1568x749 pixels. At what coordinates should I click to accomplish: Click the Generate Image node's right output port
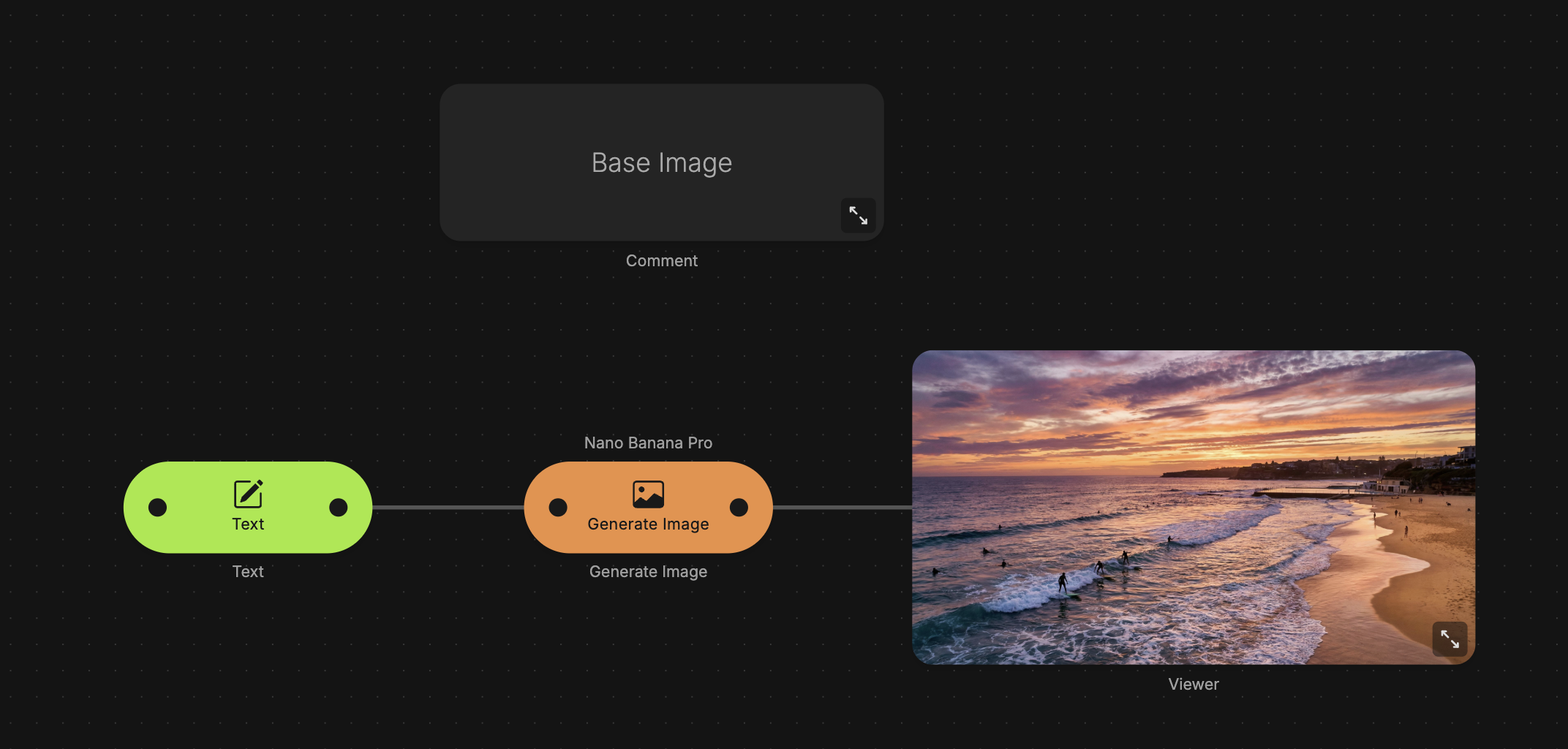point(739,508)
